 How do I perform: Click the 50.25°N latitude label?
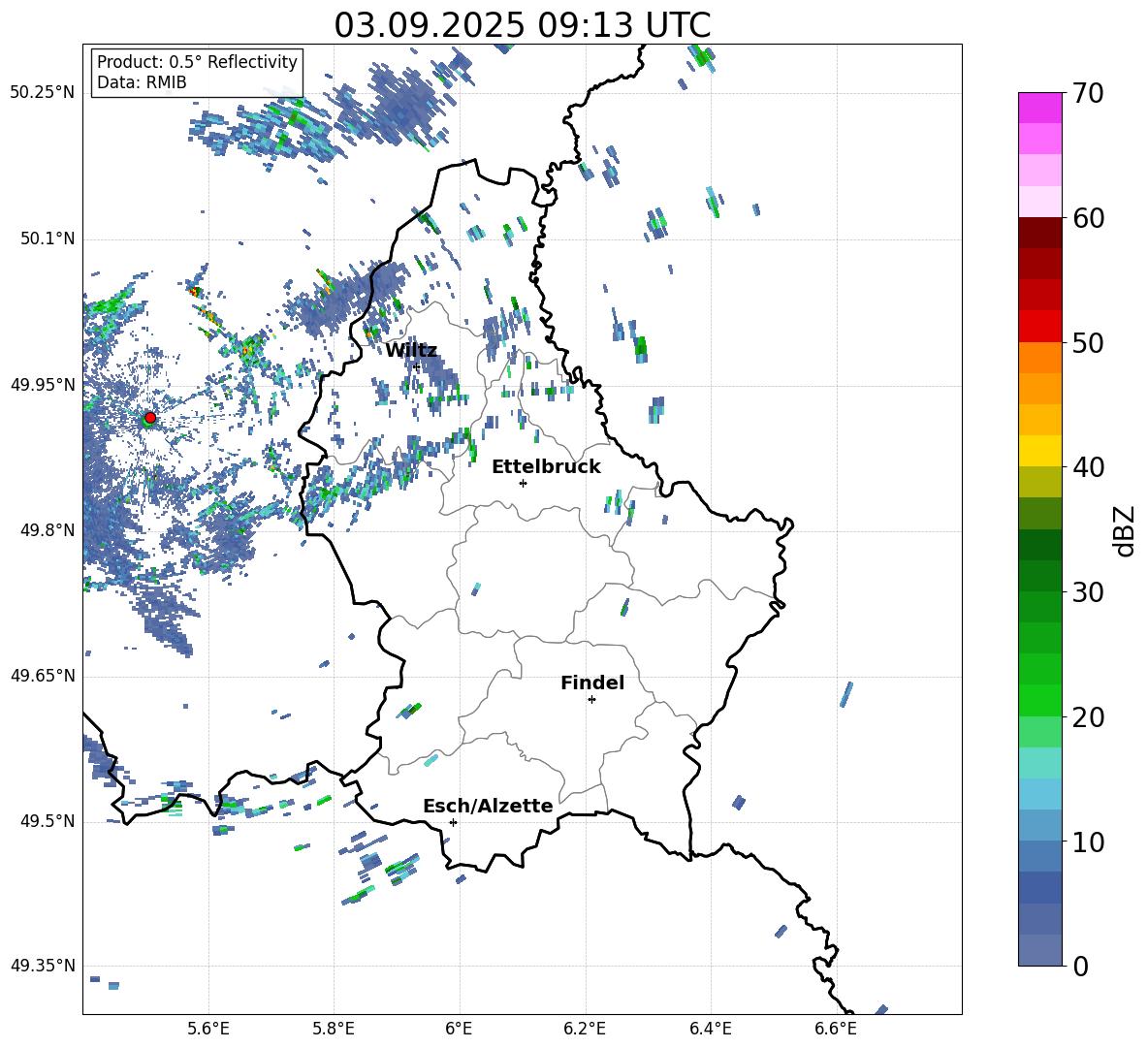(43, 93)
